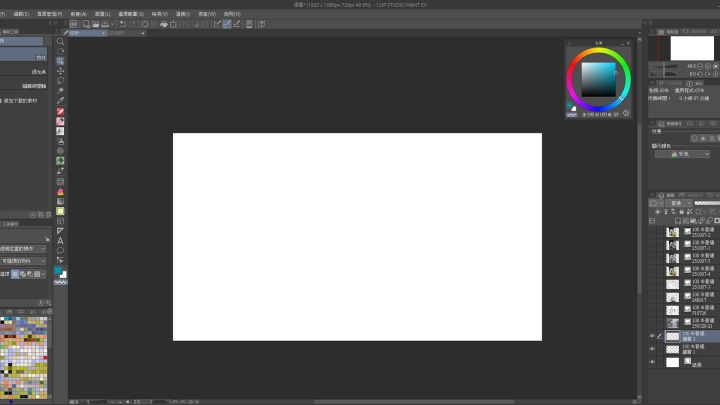Toggle visibility of the bottom paper layer
This screenshot has height=405, width=720.
coord(652,362)
